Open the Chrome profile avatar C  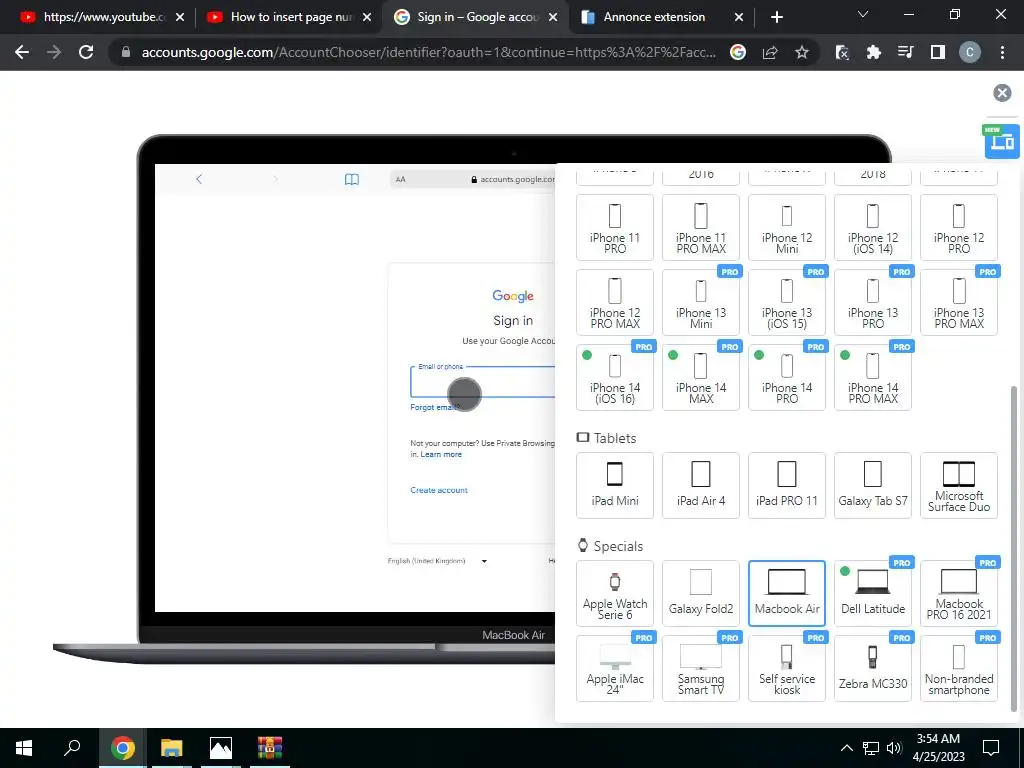[x=969, y=52]
